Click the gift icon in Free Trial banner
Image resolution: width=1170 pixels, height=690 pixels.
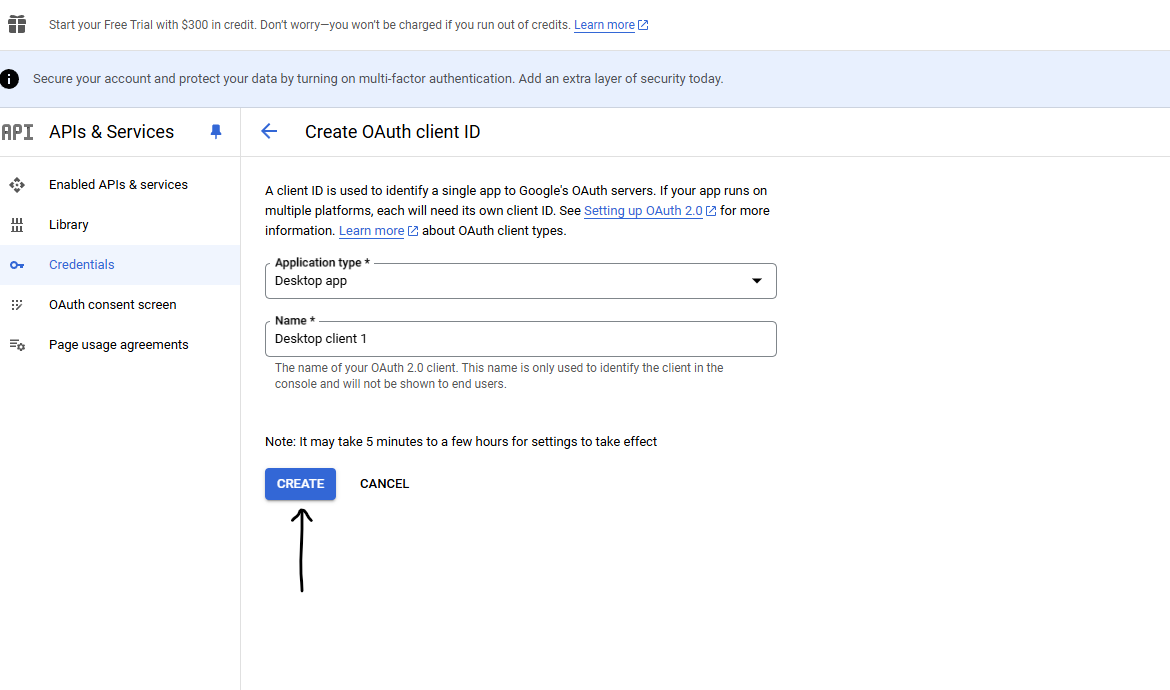[17, 25]
